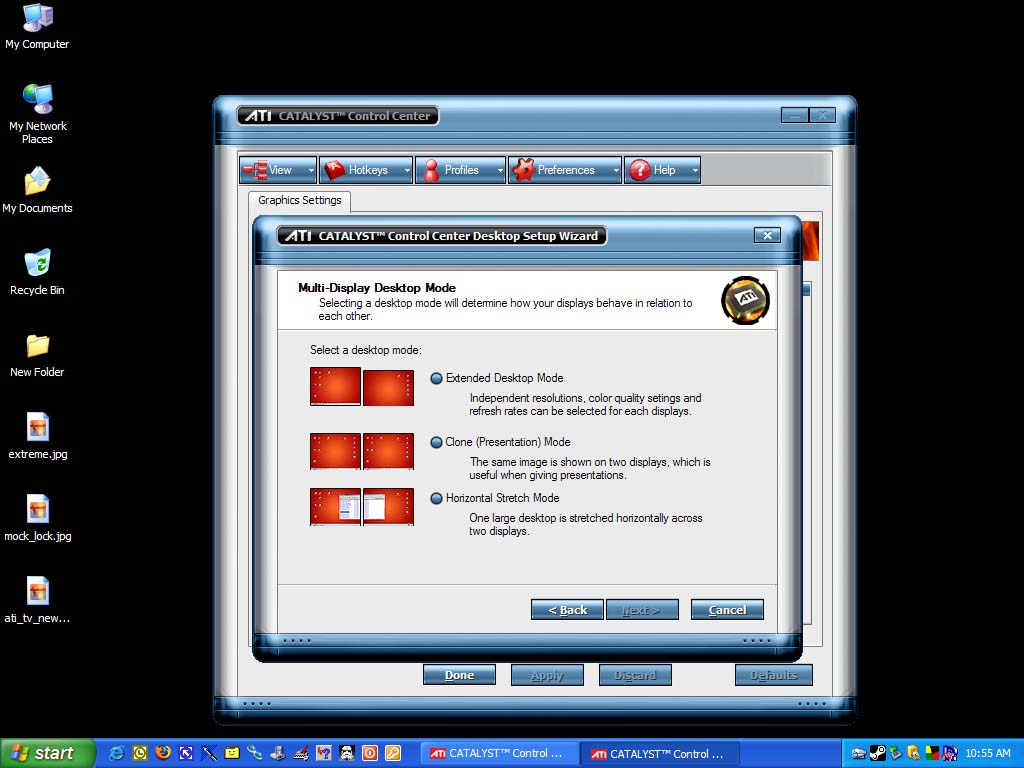Click the computer tower quick launch icon
This screenshot has width=1024, height=768.
278,753
